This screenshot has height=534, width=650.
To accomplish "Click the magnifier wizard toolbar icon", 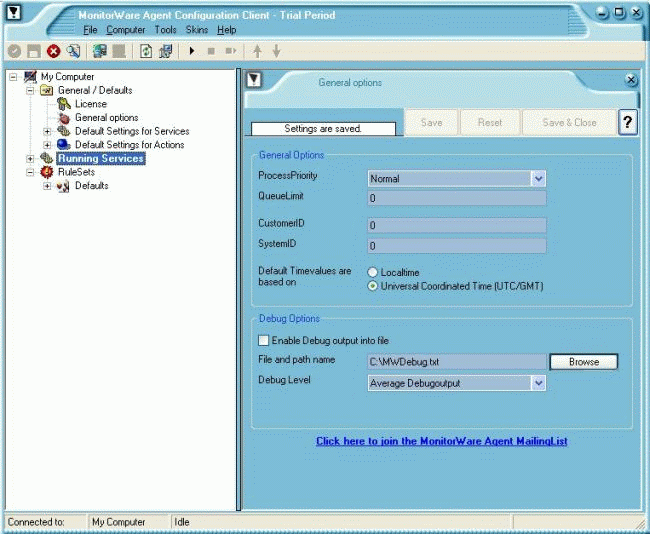I will pyautogui.click(x=73, y=51).
